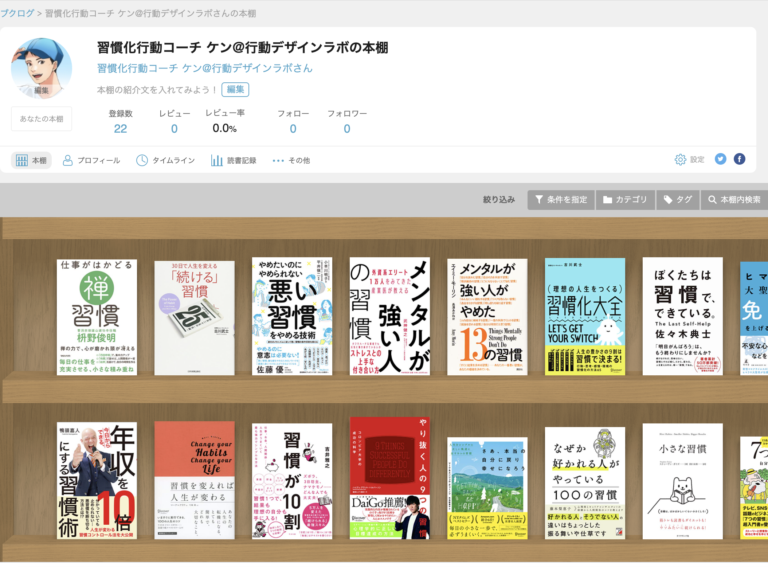This screenshot has height=567, width=768.
Task: Click the フォロー count 0
Action: [293, 129]
